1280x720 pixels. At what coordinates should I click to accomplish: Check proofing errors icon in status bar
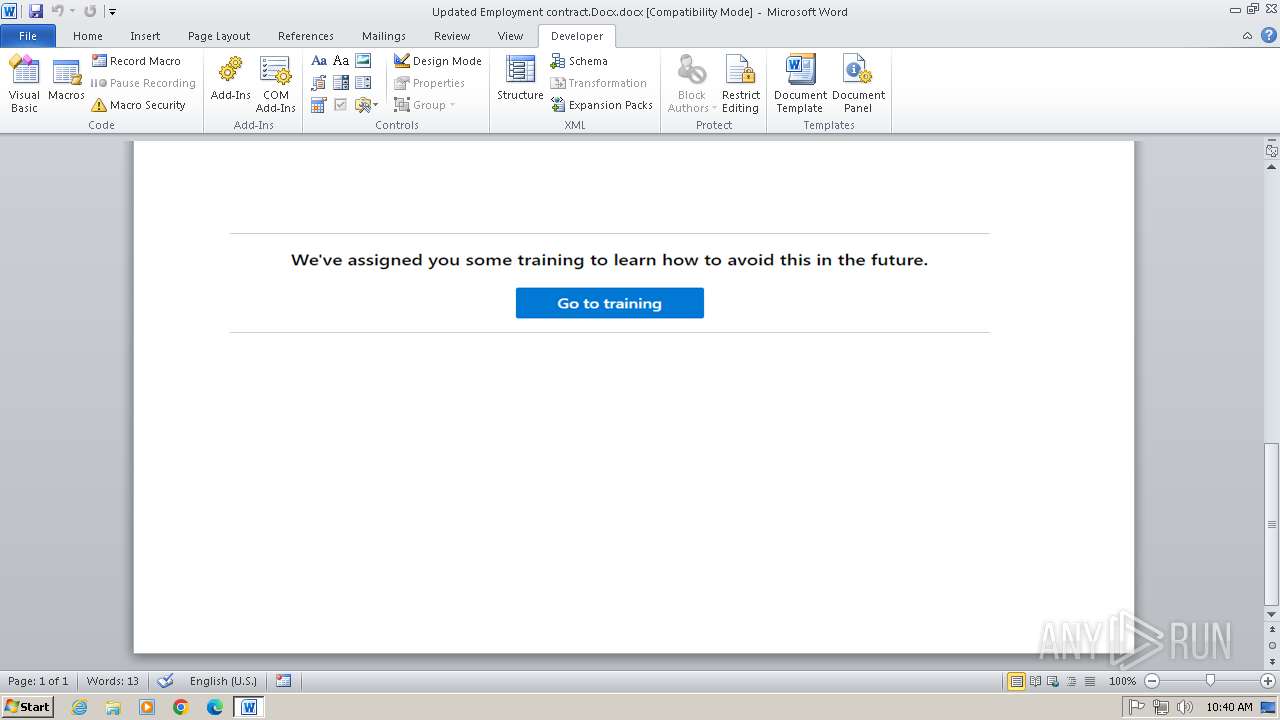coord(166,681)
